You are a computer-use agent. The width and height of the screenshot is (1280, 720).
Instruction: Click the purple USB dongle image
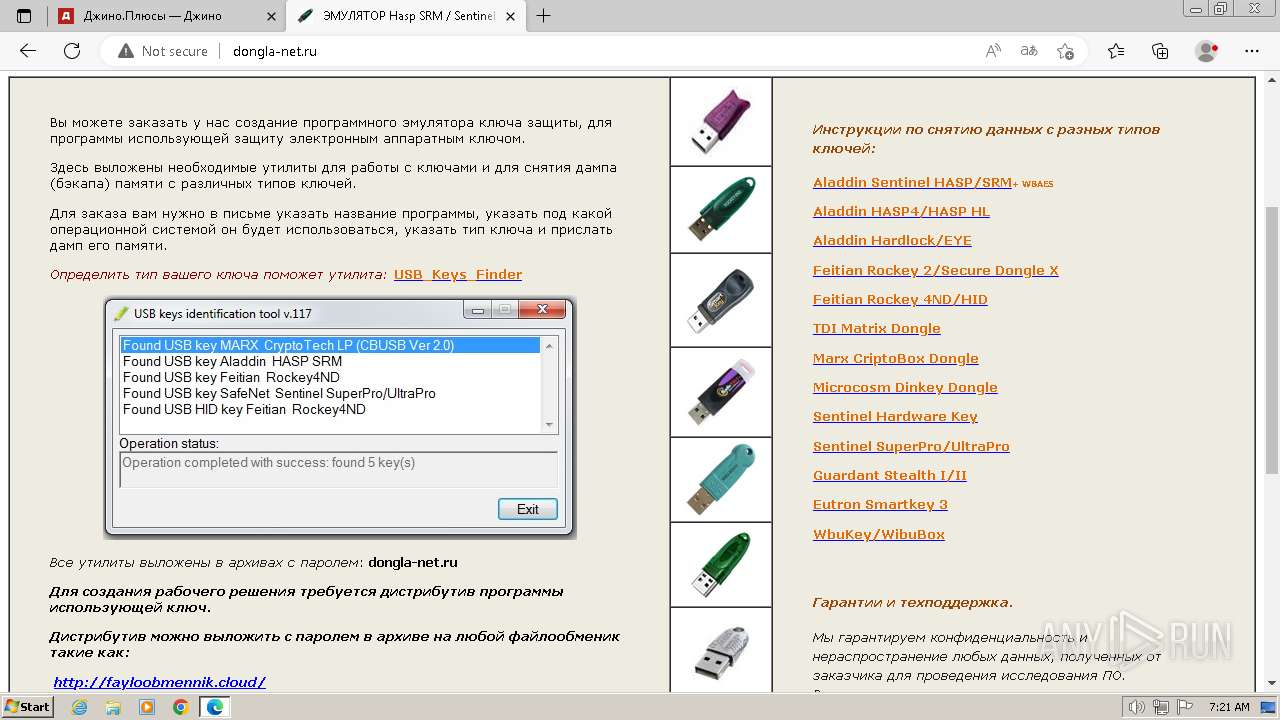(x=721, y=121)
